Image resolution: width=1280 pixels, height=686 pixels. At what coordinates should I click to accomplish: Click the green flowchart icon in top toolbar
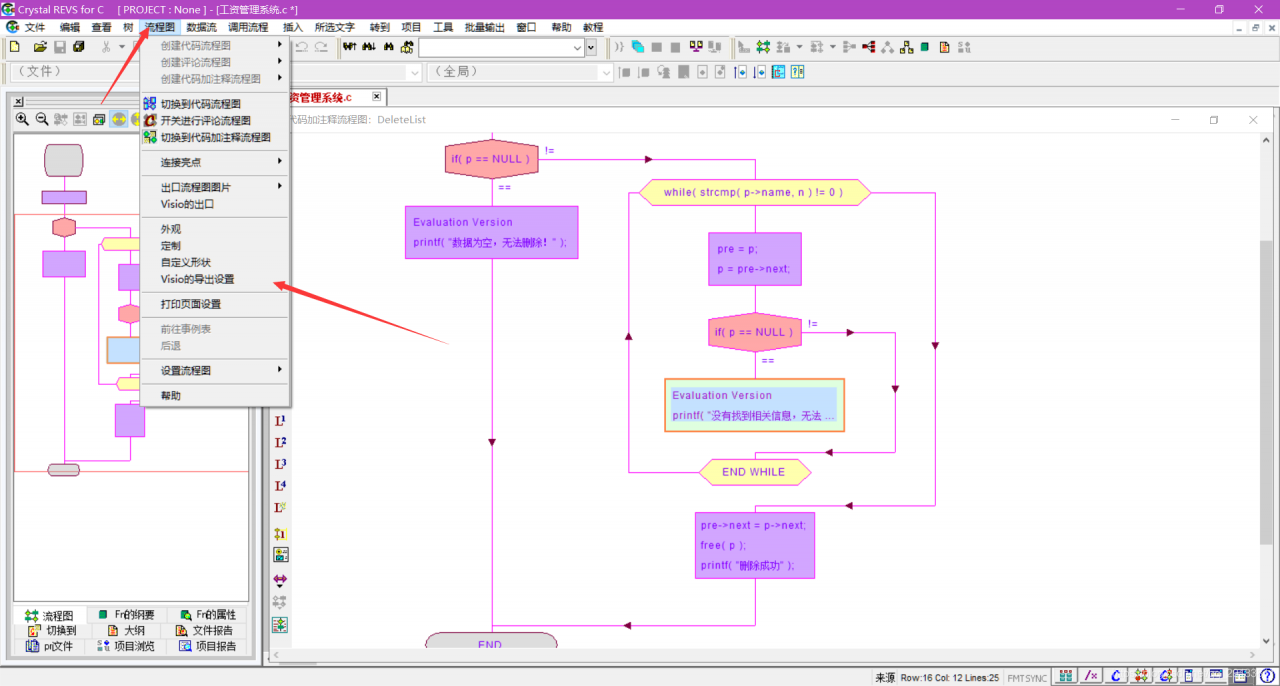pos(763,47)
